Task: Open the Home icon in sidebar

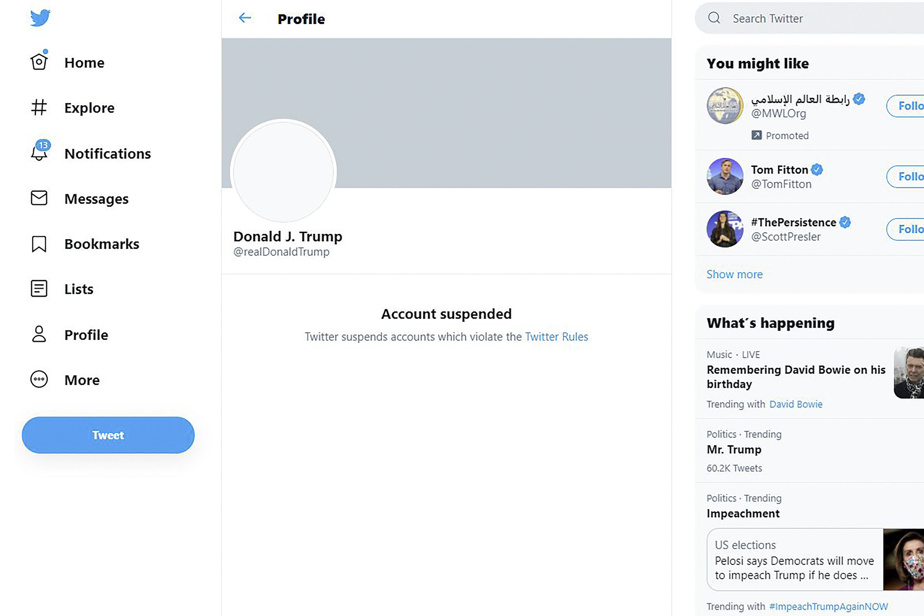Action: pyautogui.click(x=39, y=62)
